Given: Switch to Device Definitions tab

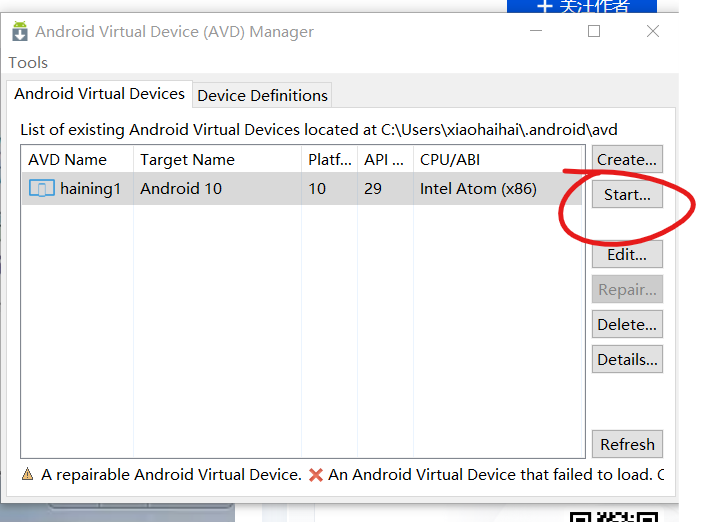Looking at the screenshot, I should click(x=262, y=95).
